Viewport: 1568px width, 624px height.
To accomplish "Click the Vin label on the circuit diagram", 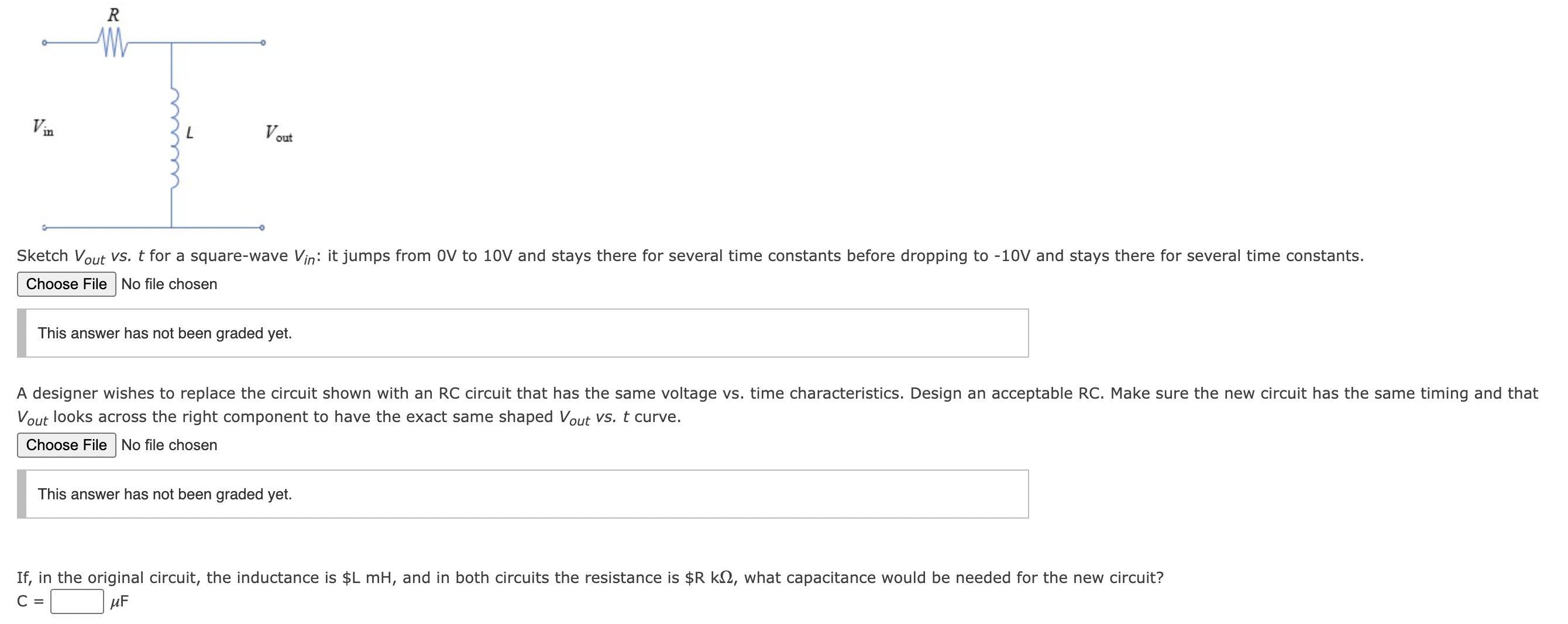I will 43,128.
